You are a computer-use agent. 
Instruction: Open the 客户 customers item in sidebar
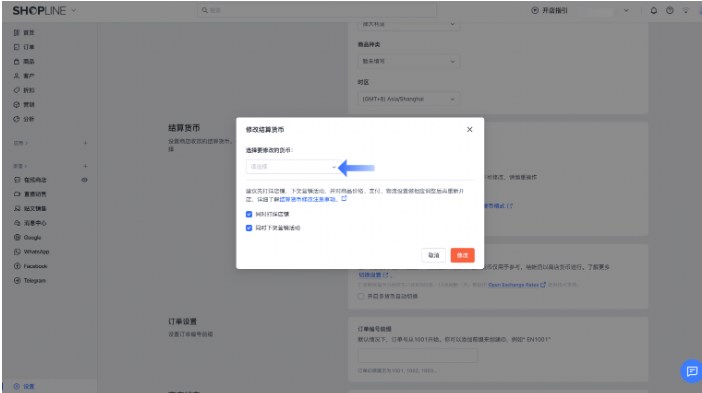tap(29, 76)
